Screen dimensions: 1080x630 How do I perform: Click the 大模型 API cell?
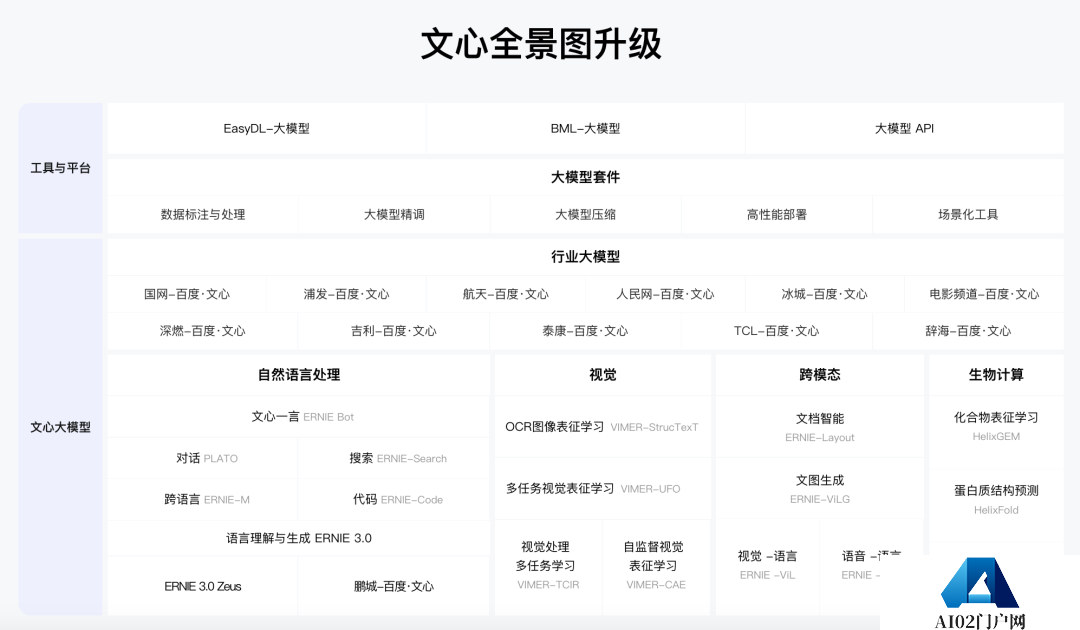(x=904, y=129)
